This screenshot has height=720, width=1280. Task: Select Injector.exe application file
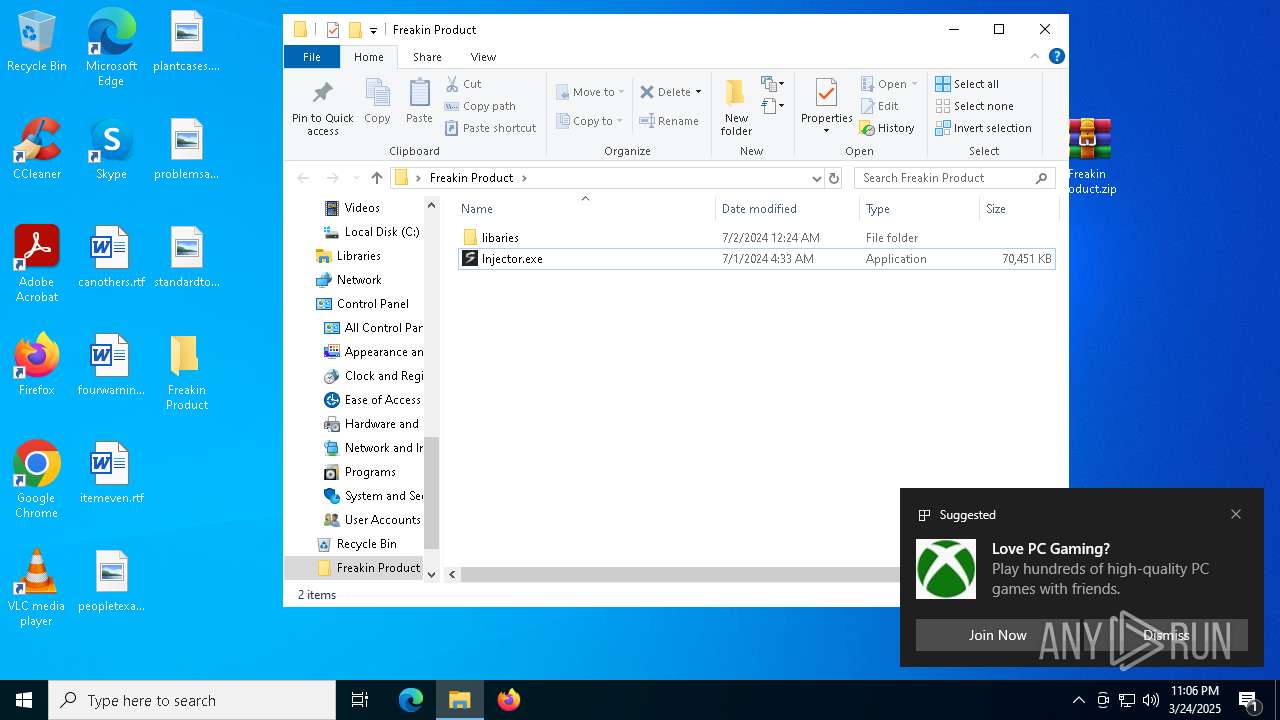tap(757, 259)
